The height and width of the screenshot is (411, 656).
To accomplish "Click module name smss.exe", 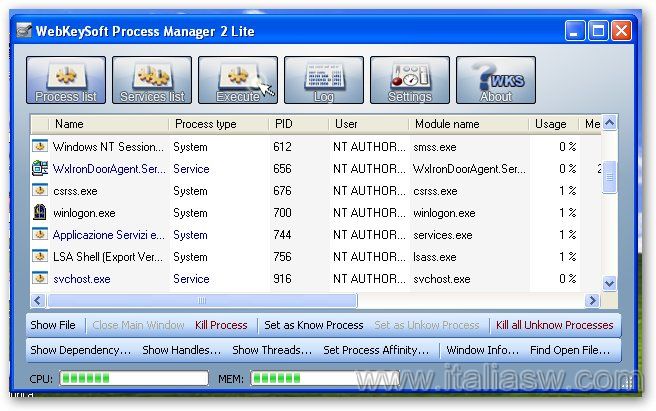I will [435, 147].
